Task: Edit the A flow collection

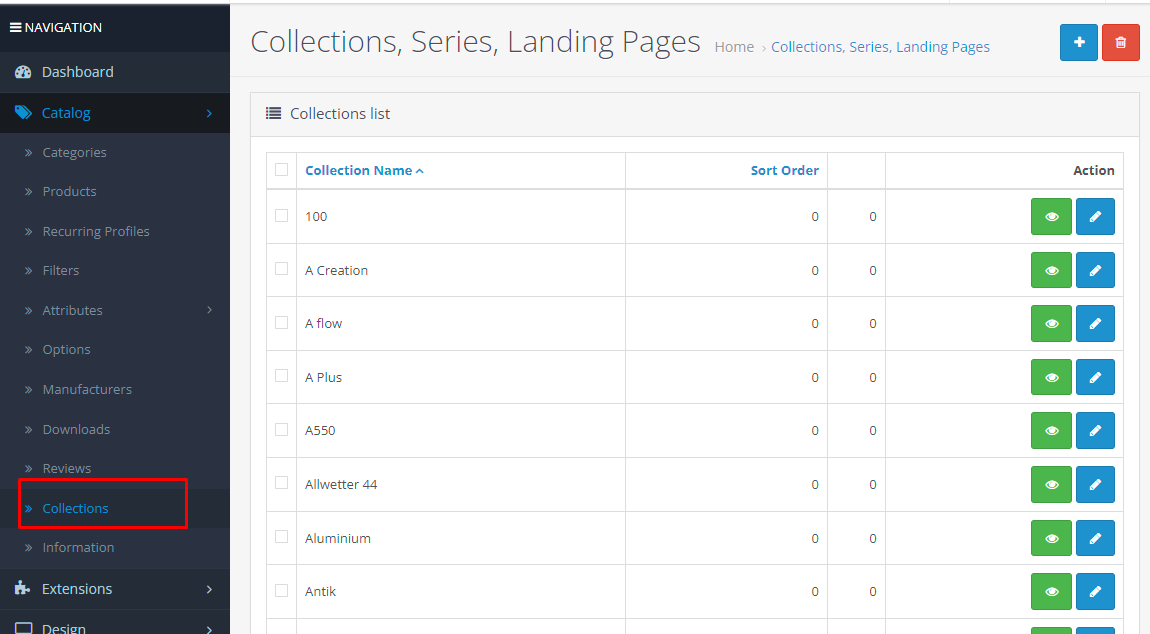Action: tap(1095, 324)
